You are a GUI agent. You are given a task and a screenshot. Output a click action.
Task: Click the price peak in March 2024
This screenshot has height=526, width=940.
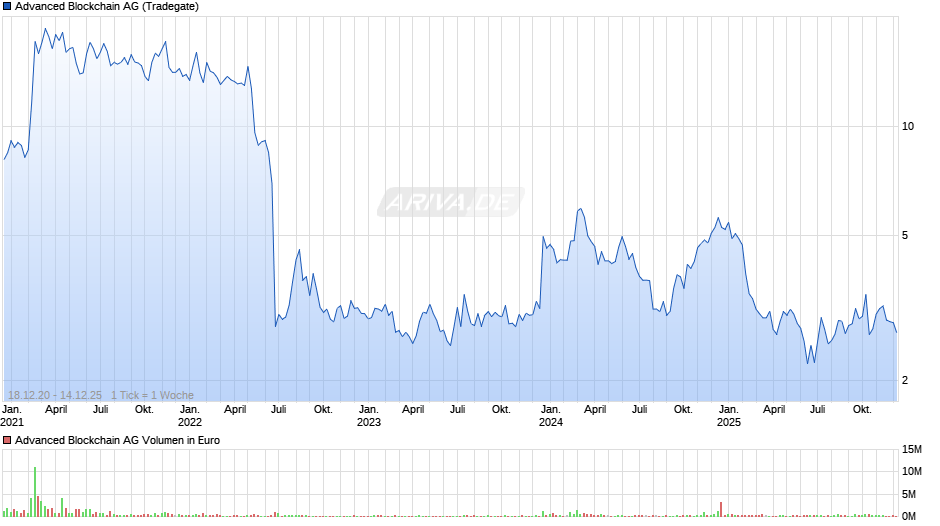click(580, 209)
